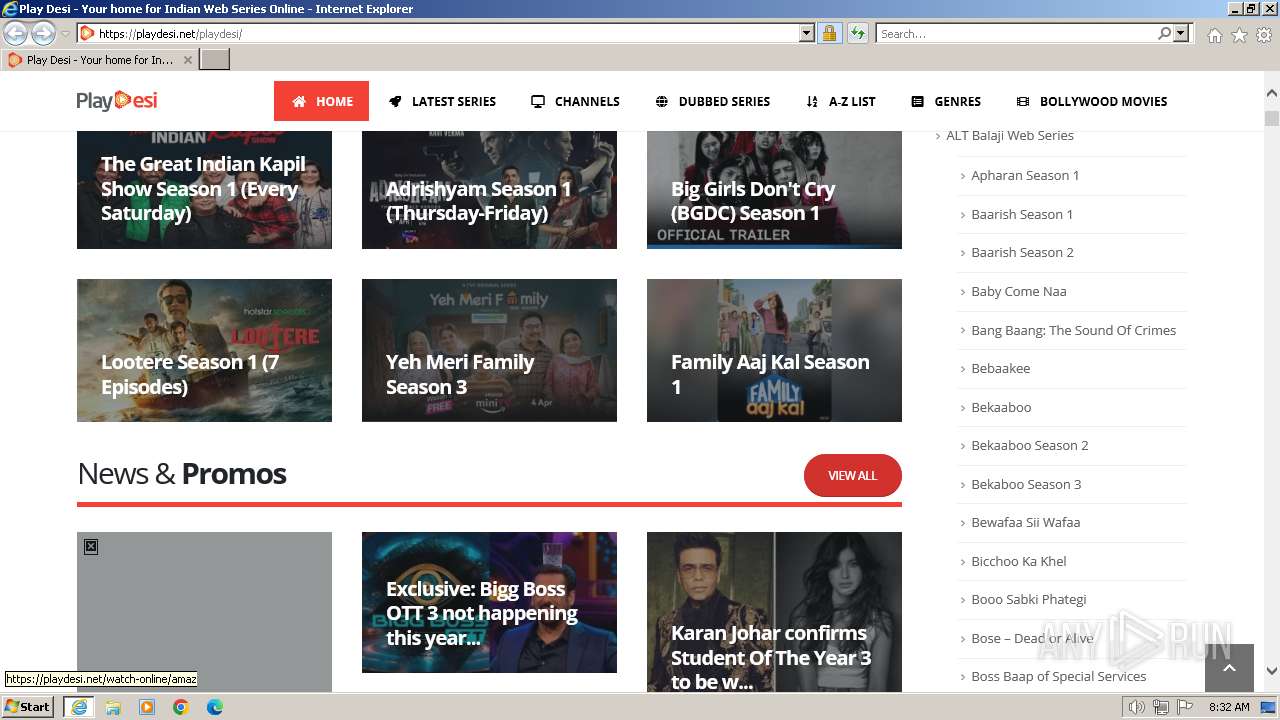Screen dimensions: 1280x720
Task: Open The Great Indian Kapil Show card
Action: click(204, 189)
